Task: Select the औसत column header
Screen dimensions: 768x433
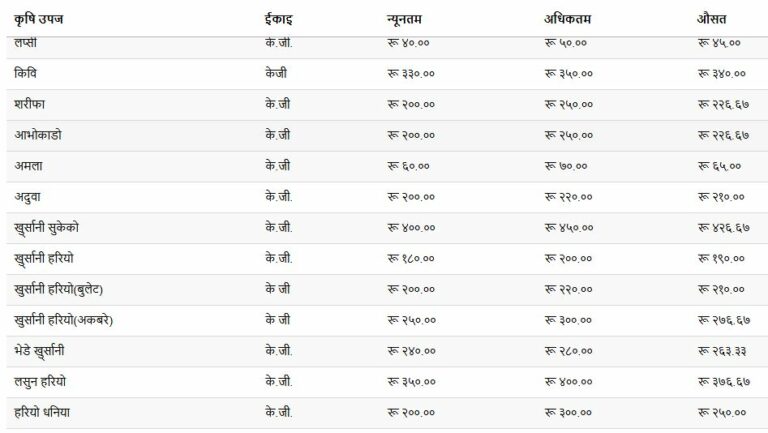Action: [712, 19]
